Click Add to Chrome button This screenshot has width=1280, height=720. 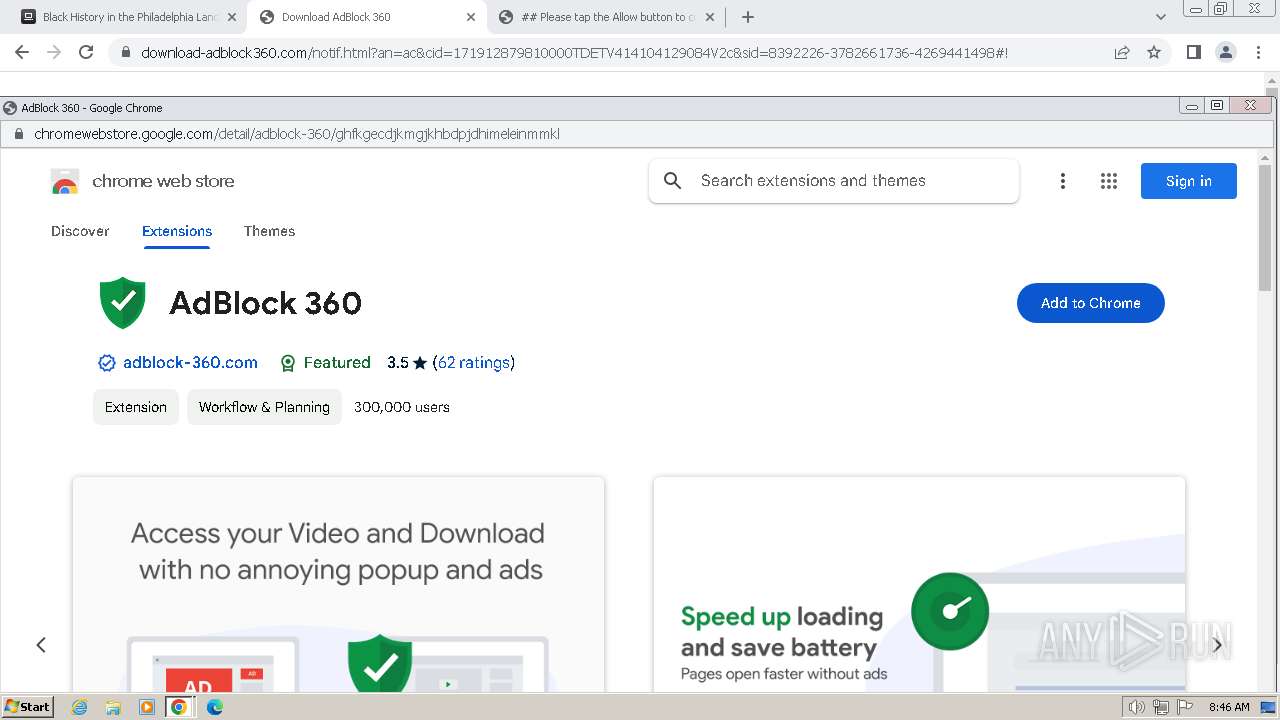pyautogui.click(x=1091, y=303)
